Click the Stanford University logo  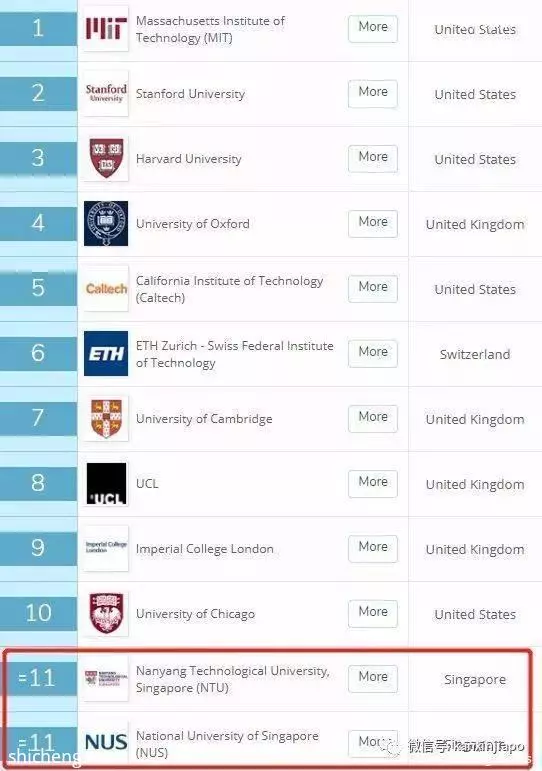point(106,93)
